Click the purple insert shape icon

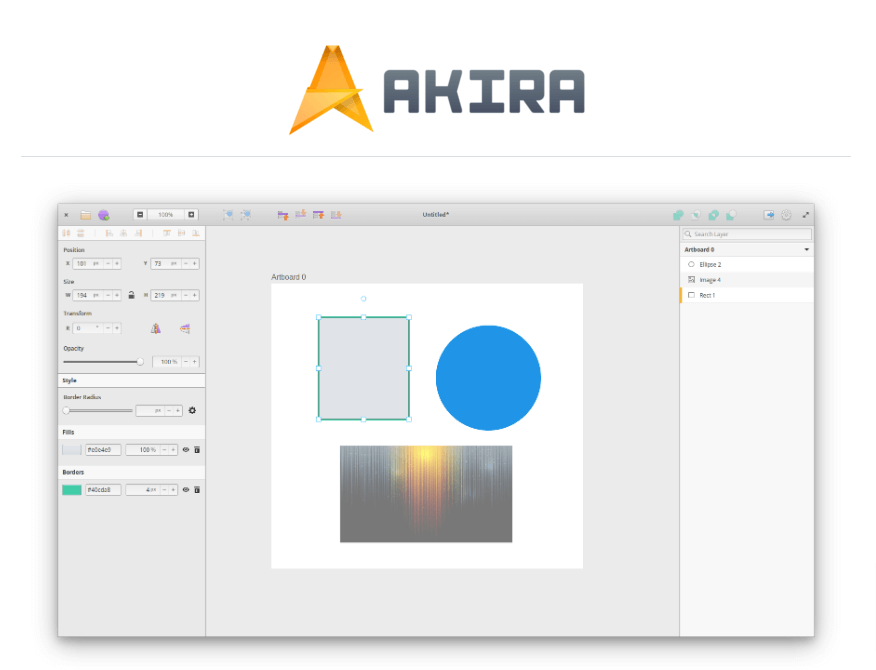(104, 215)
